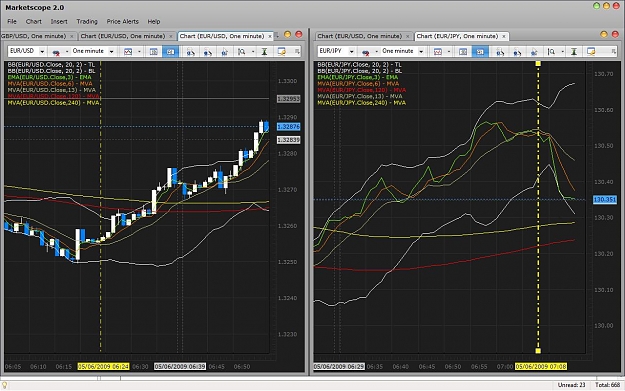Select the EMA(EUR/USD.Close,3) legend entry
The image size is (625, 391).
pos(49,77)
